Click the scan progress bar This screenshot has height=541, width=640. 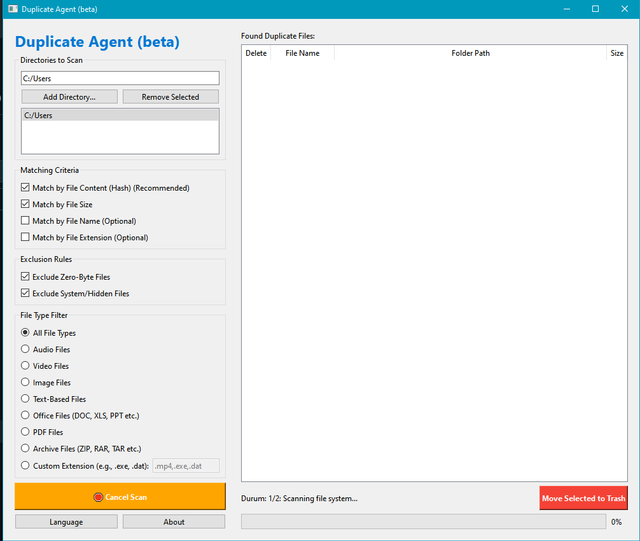coord(423,522)
